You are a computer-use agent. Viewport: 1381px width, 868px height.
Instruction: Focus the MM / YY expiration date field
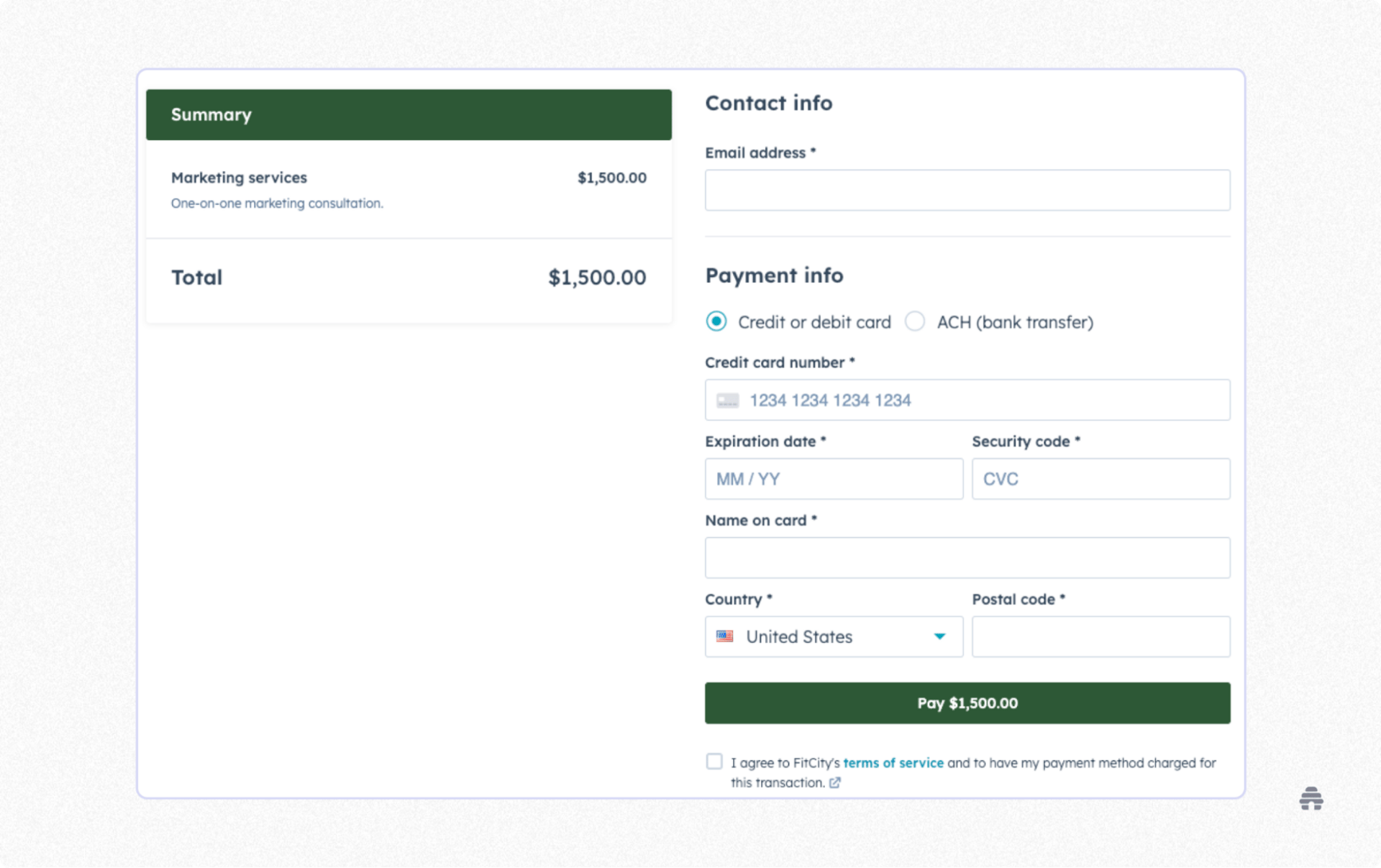[x=833, y=478]
